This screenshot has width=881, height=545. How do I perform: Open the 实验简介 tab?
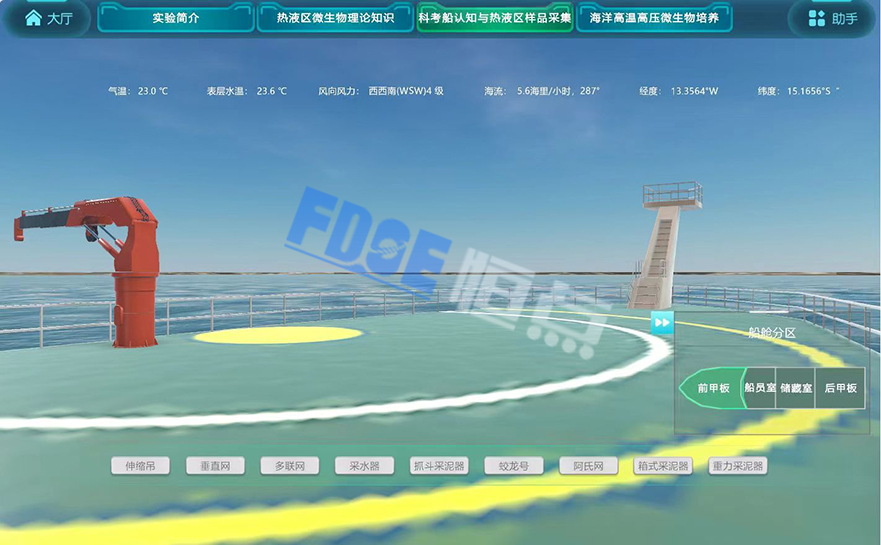tap(176, 18)
